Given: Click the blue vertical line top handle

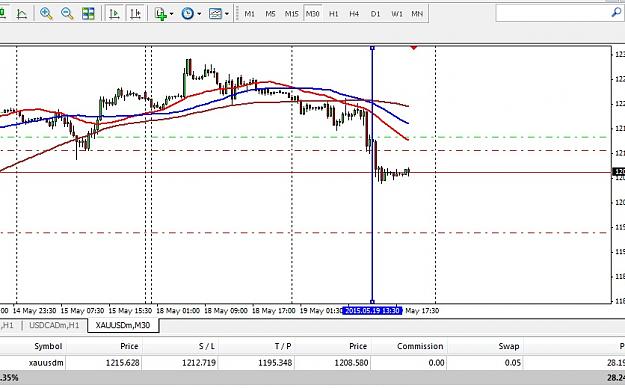Looking at the screenshot, I should pyautogui.click(x=372, y=48).
